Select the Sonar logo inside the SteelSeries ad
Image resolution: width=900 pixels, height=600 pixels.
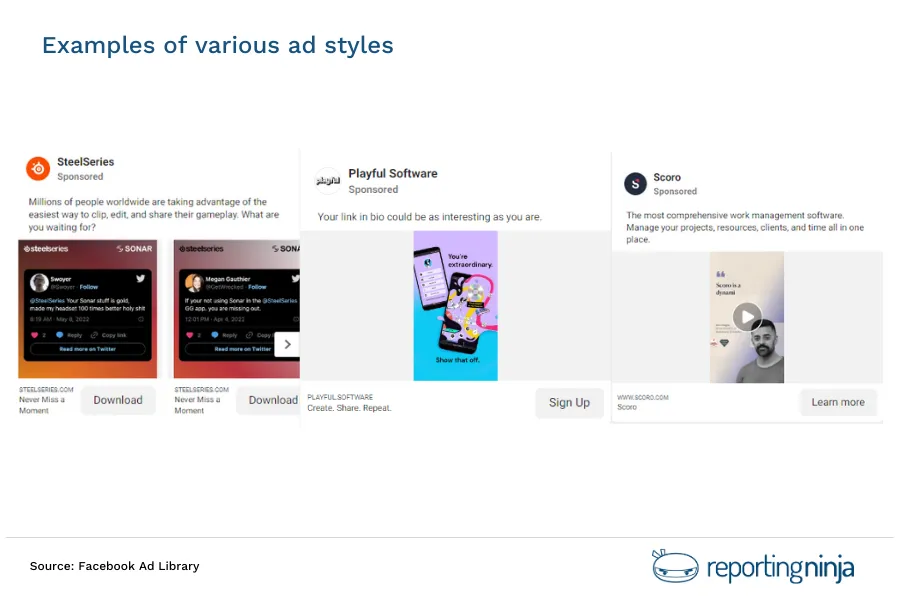(x=133, y=249)
